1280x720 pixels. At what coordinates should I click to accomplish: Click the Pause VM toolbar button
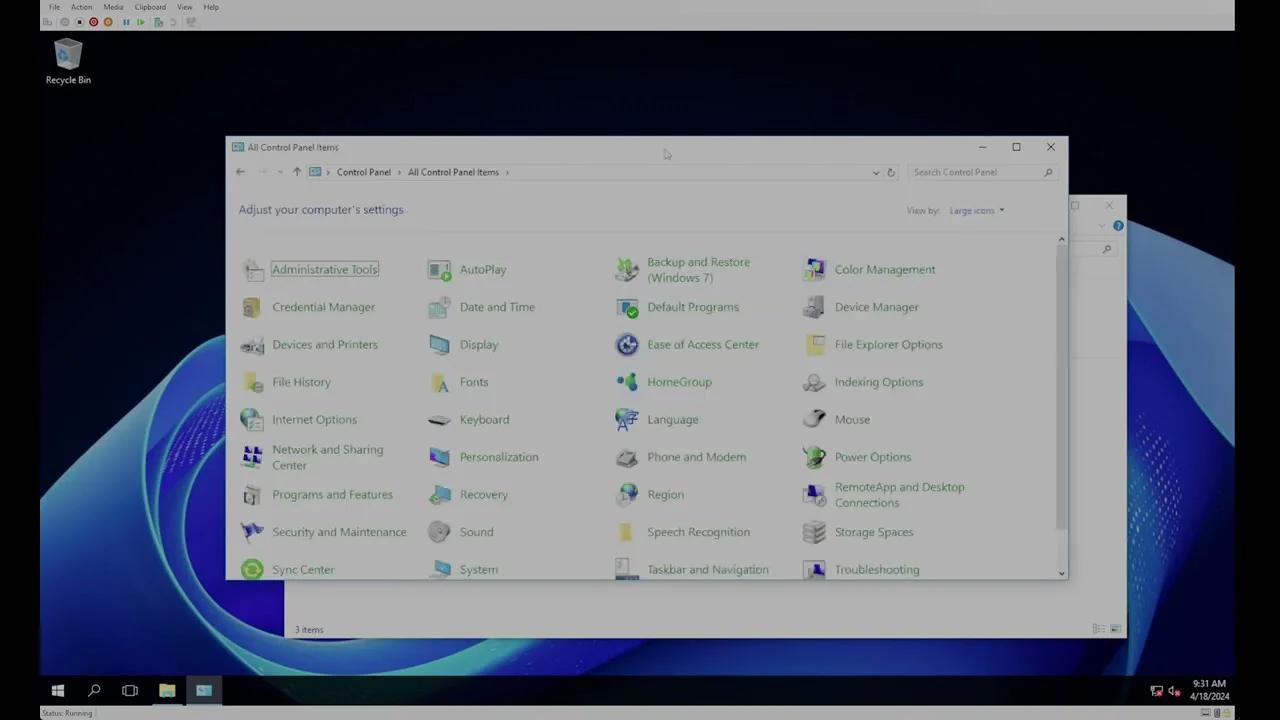pyautogui.click(x=126, y=22)
